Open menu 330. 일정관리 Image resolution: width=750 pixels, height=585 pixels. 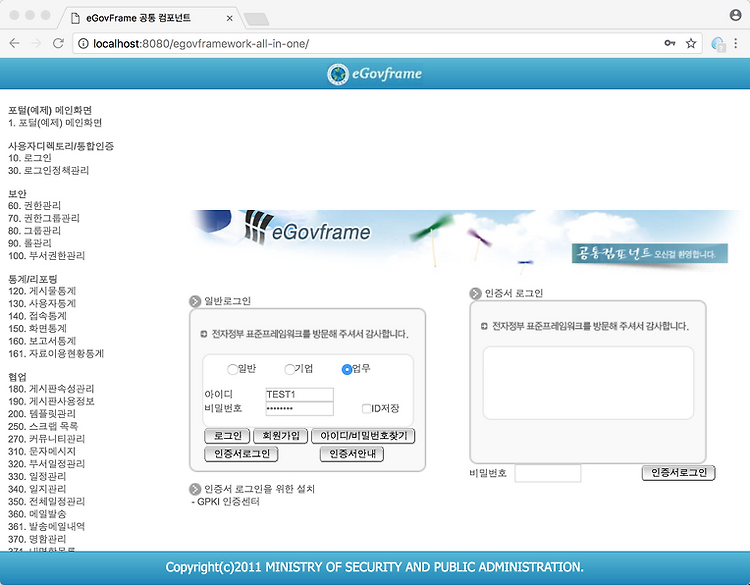(x=37, y=476)
